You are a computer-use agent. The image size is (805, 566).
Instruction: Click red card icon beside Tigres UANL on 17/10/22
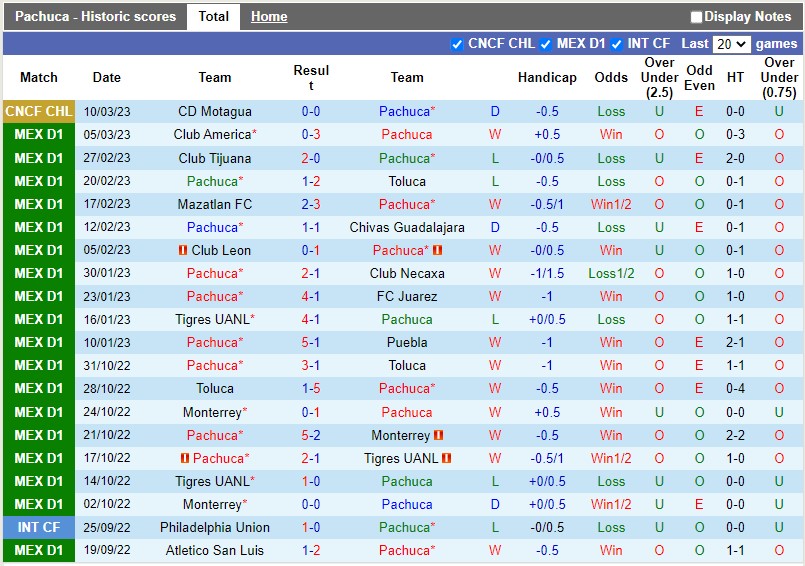tap(447, 458)
